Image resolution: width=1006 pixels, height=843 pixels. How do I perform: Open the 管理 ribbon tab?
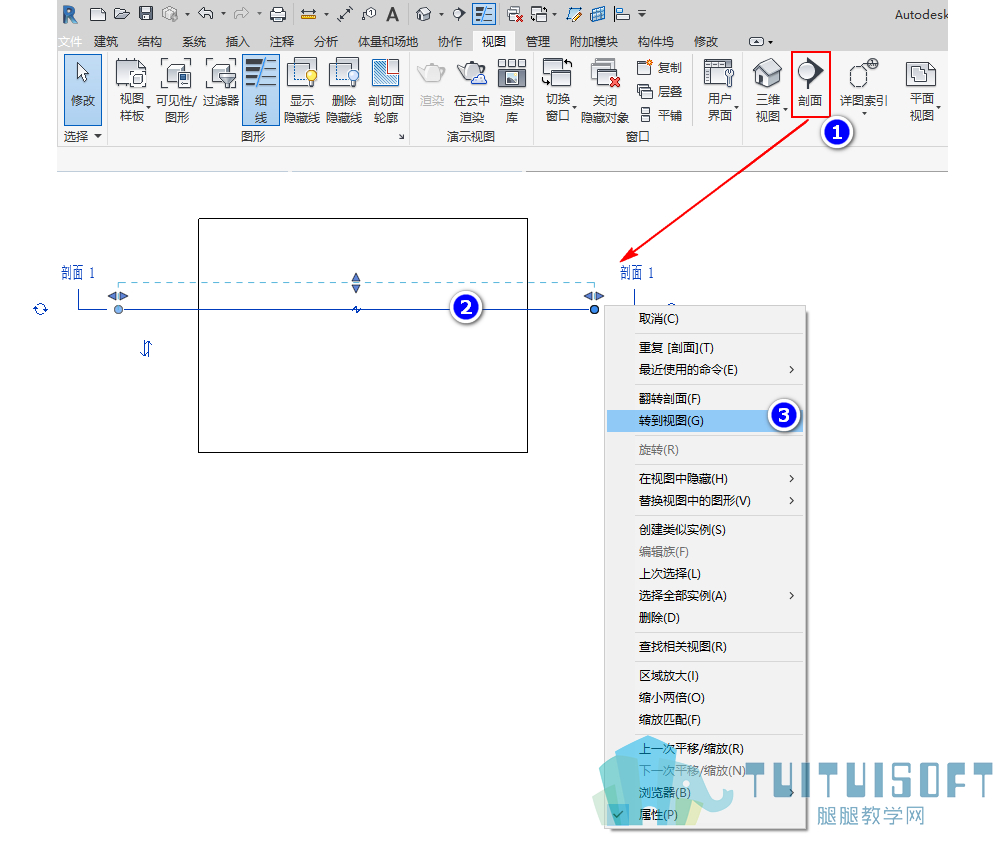[x=538, y=42]
